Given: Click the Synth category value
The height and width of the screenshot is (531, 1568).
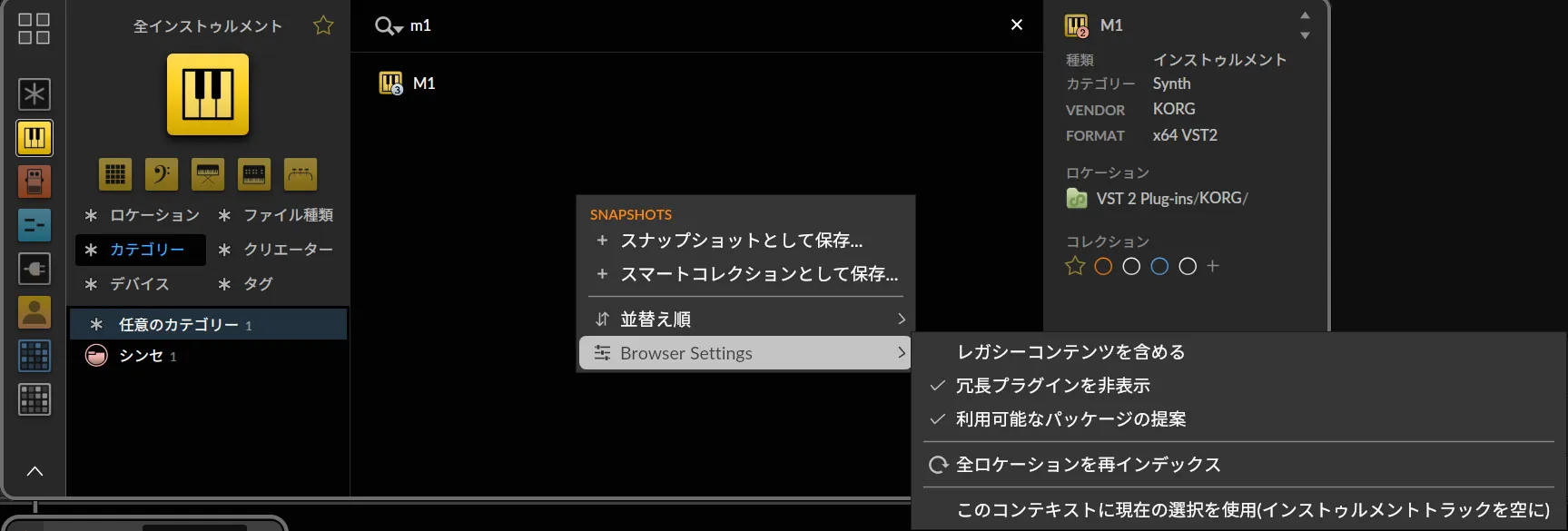Looking at the screenshot, I should click(x=1171, y=84).
